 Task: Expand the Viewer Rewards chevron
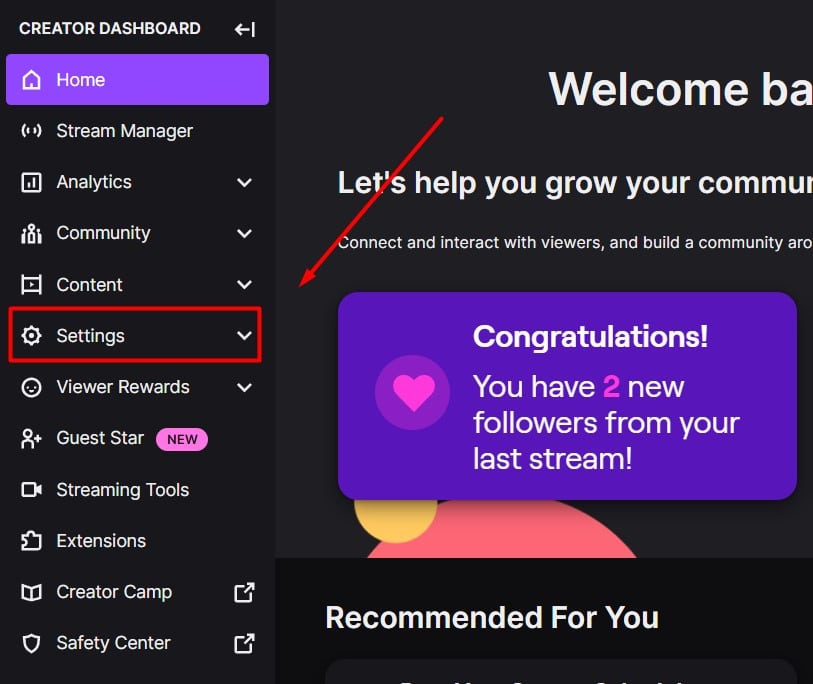[x=244, y=387]
